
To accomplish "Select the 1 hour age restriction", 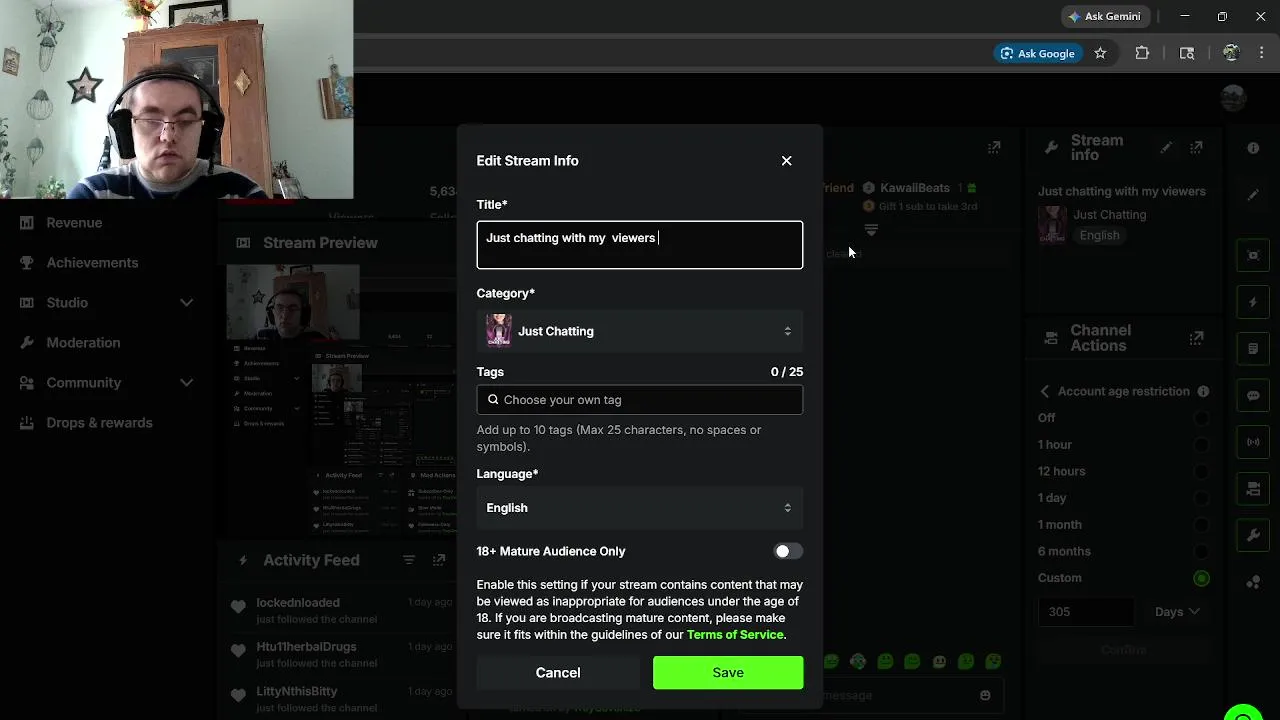I will pyautogui.click(x=1201, y=445).
